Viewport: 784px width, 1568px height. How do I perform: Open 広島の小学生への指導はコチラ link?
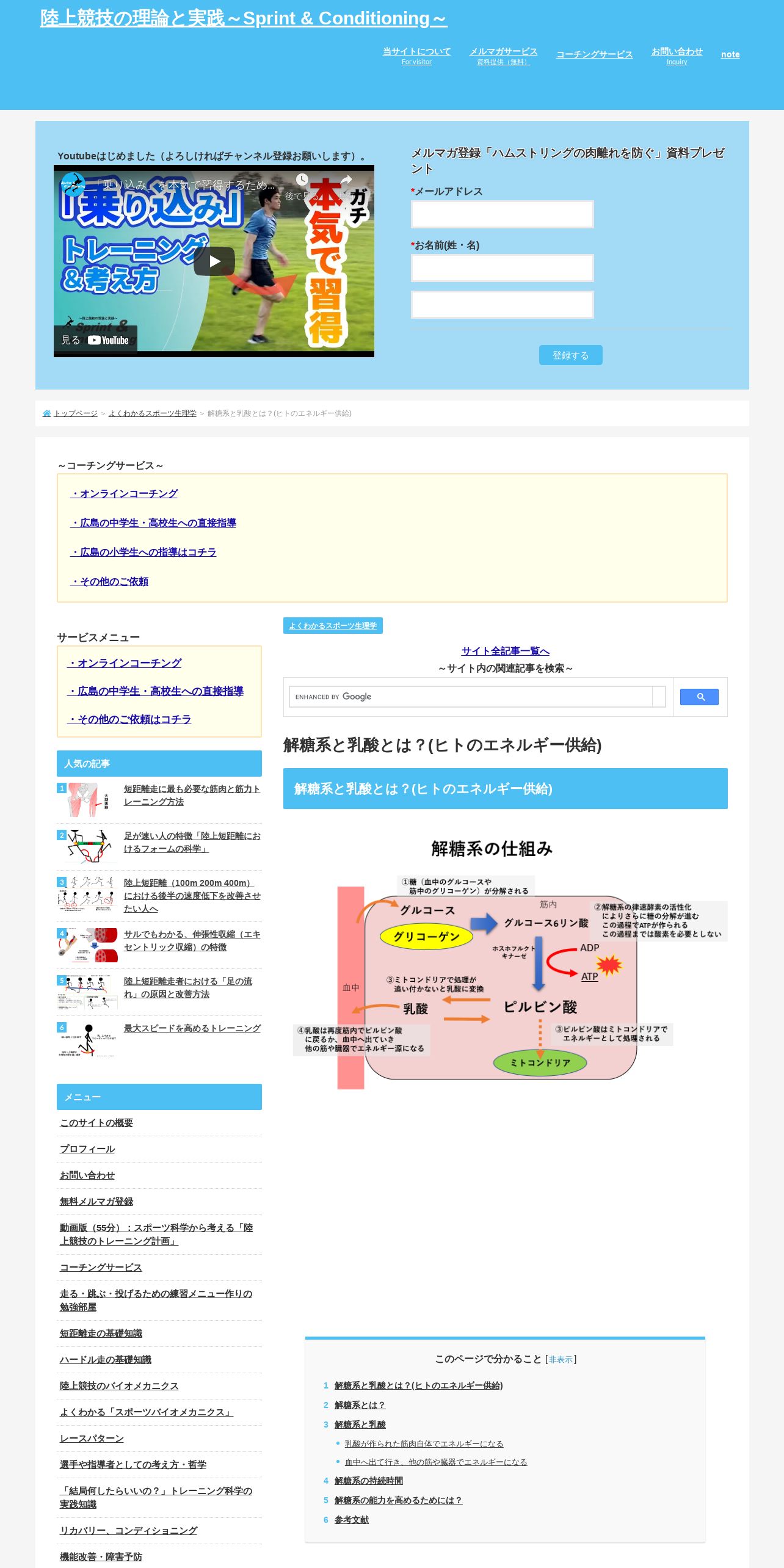coord(143,552)
